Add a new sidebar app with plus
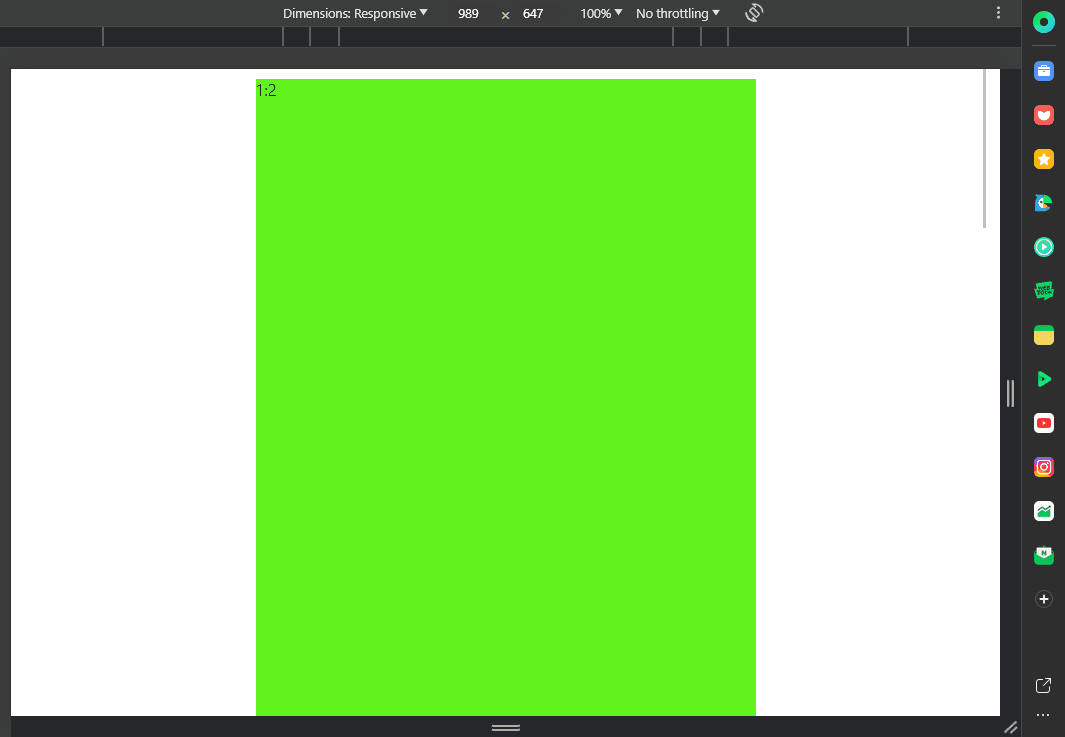Screen dimensions: 1065x737 point(1043,599)
